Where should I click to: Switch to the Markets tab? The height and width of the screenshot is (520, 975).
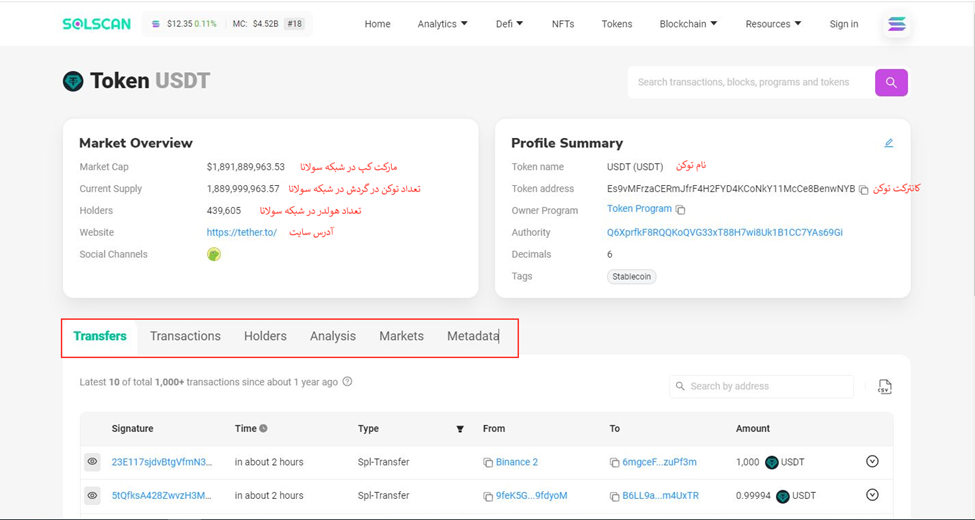tap(402, 336)
